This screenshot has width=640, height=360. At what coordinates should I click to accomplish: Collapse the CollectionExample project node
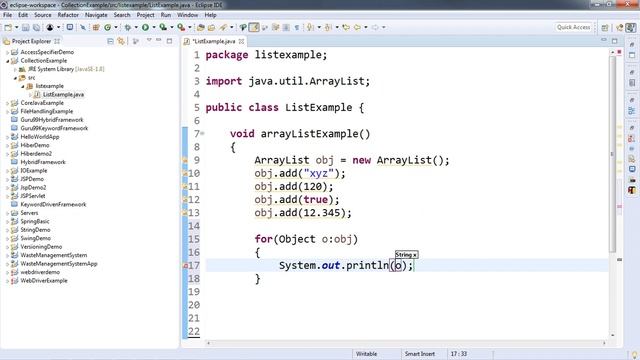coord(8,61)
